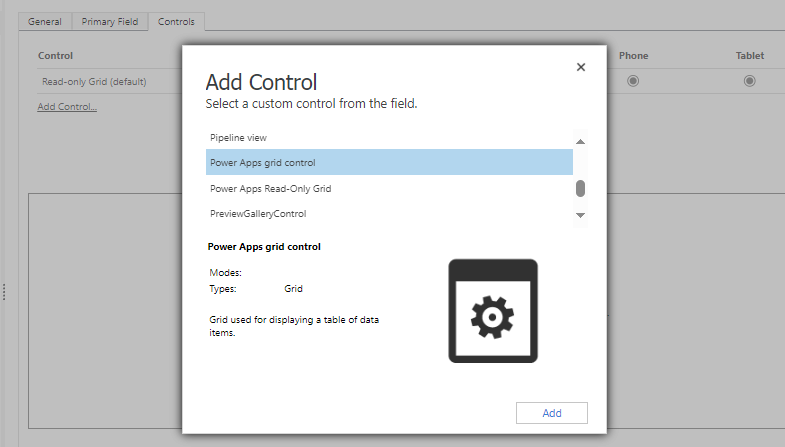Viewport: 785px width, 447px height.
Task: Click the control list scroll-up arrow
Action: tap(580, 142)
